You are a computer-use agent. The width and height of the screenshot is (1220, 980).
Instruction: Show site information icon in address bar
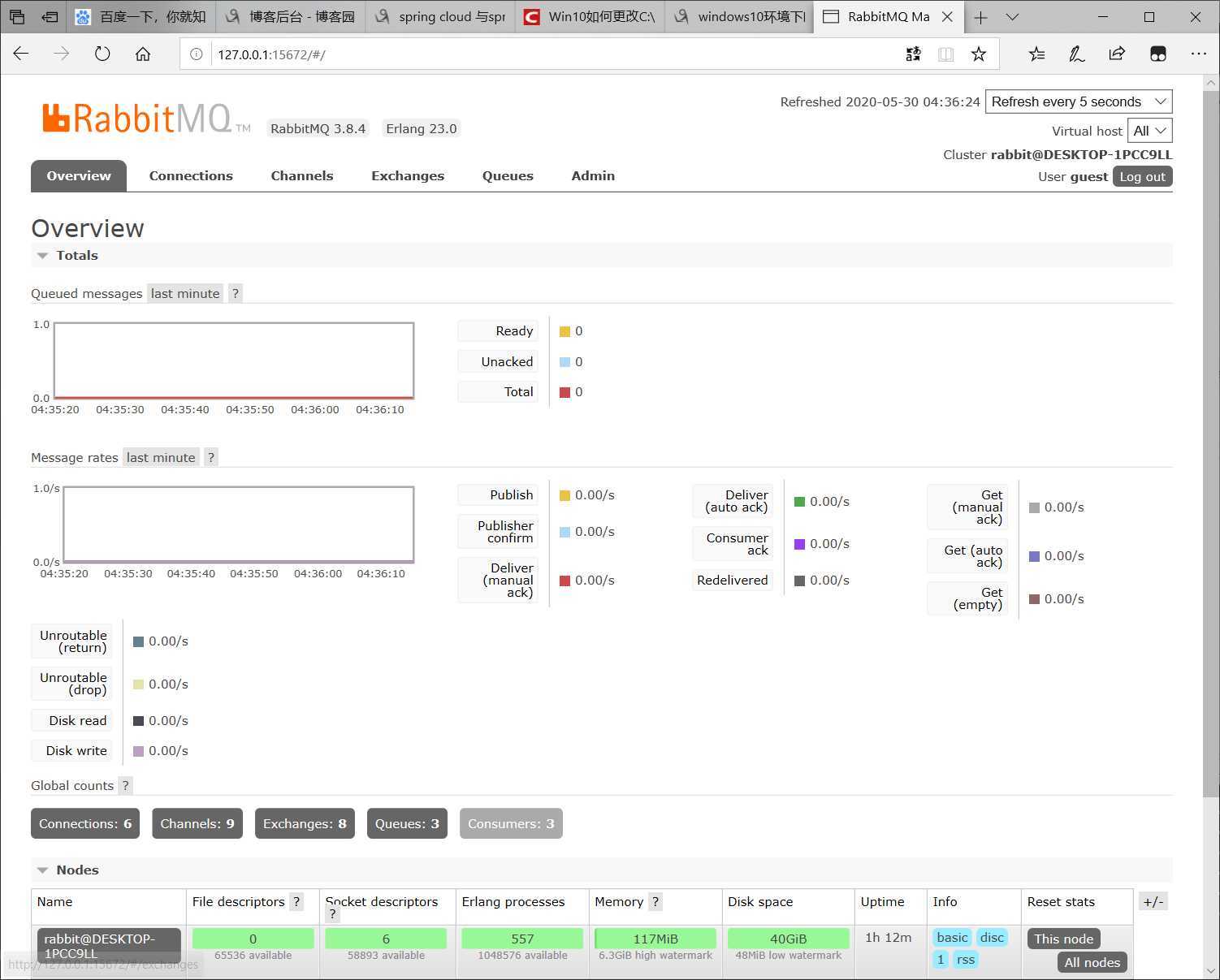pyautogui.click(x=196, y=54)
